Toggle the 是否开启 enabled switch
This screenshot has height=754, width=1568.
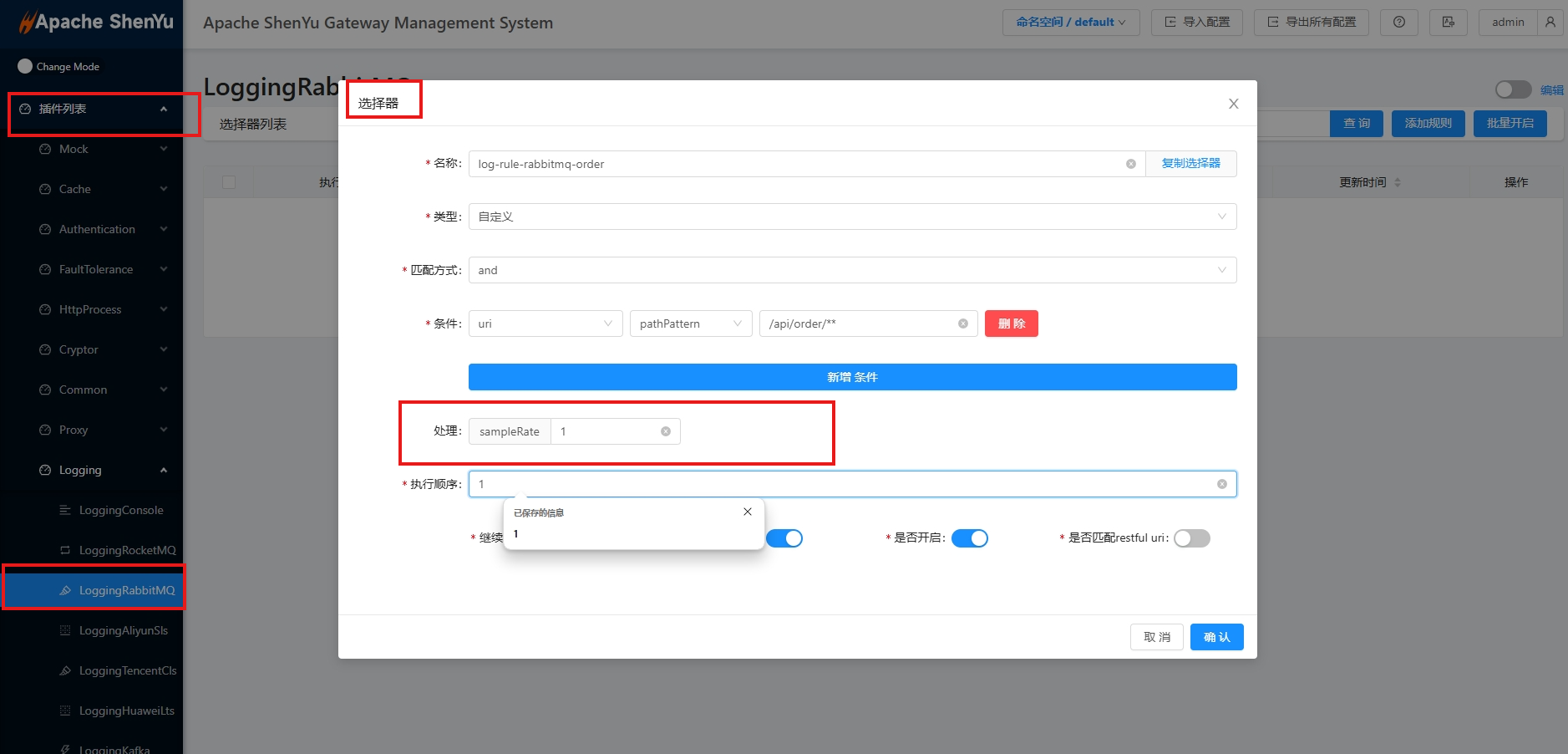[x=969, y=538]
